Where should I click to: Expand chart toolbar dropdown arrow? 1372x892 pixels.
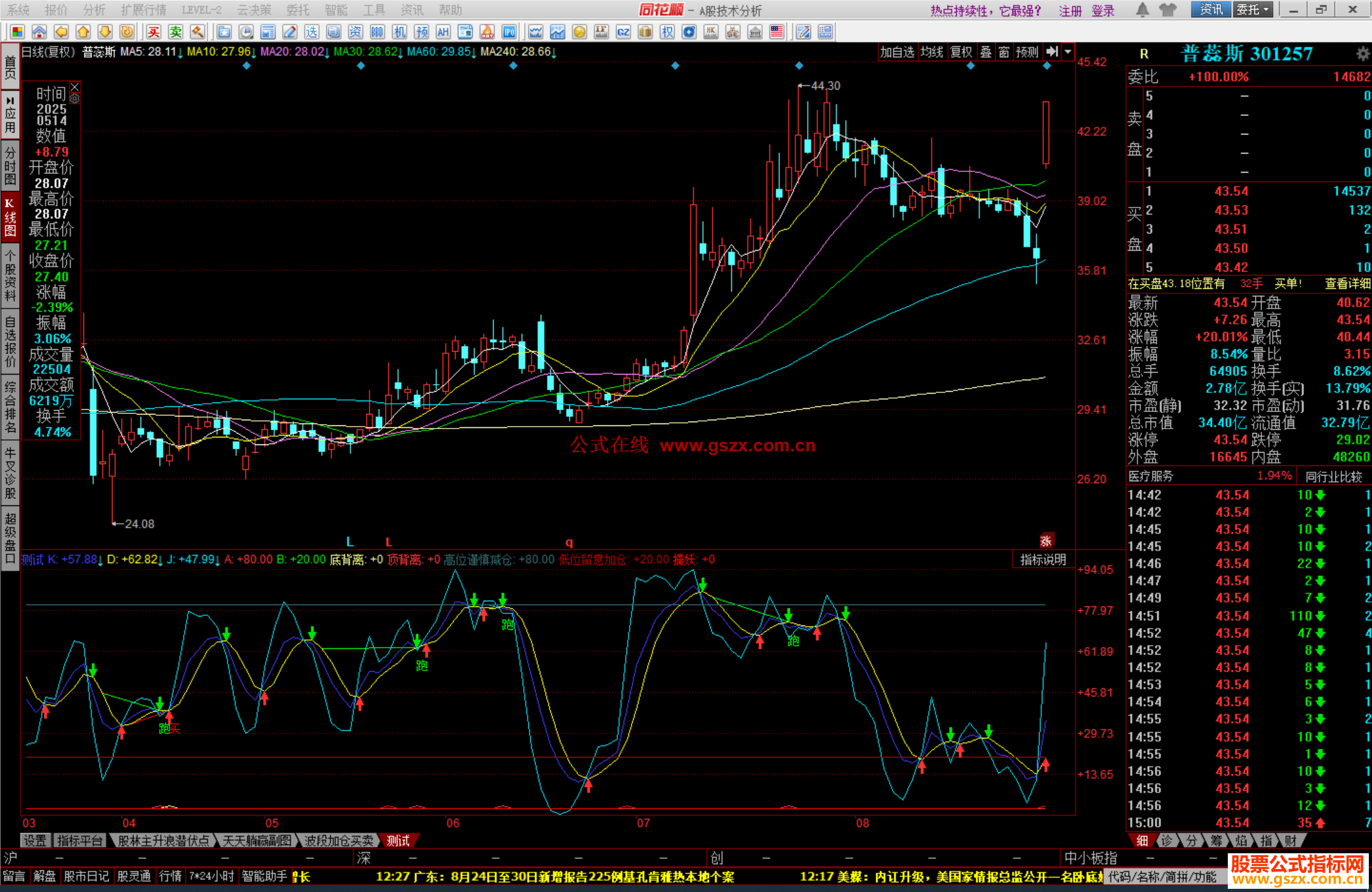(x=1068, y=52)
